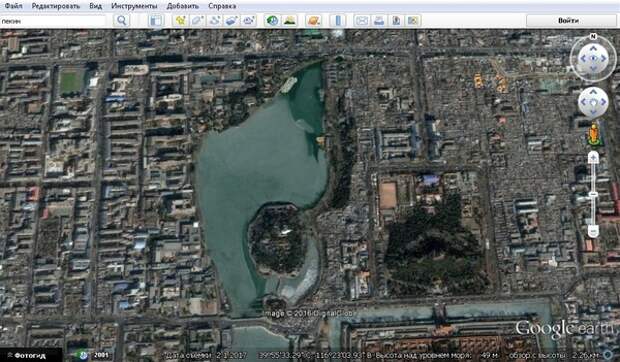Toggle the sidebar panel button
The height and width of the screenshot is (362, 620).
click(x=156, y=21)
